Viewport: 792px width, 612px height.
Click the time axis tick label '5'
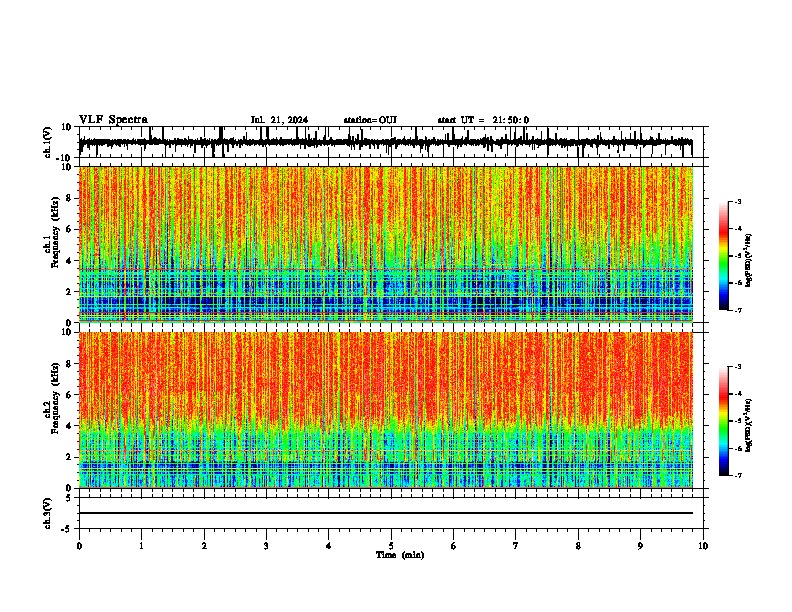point(391,546)
